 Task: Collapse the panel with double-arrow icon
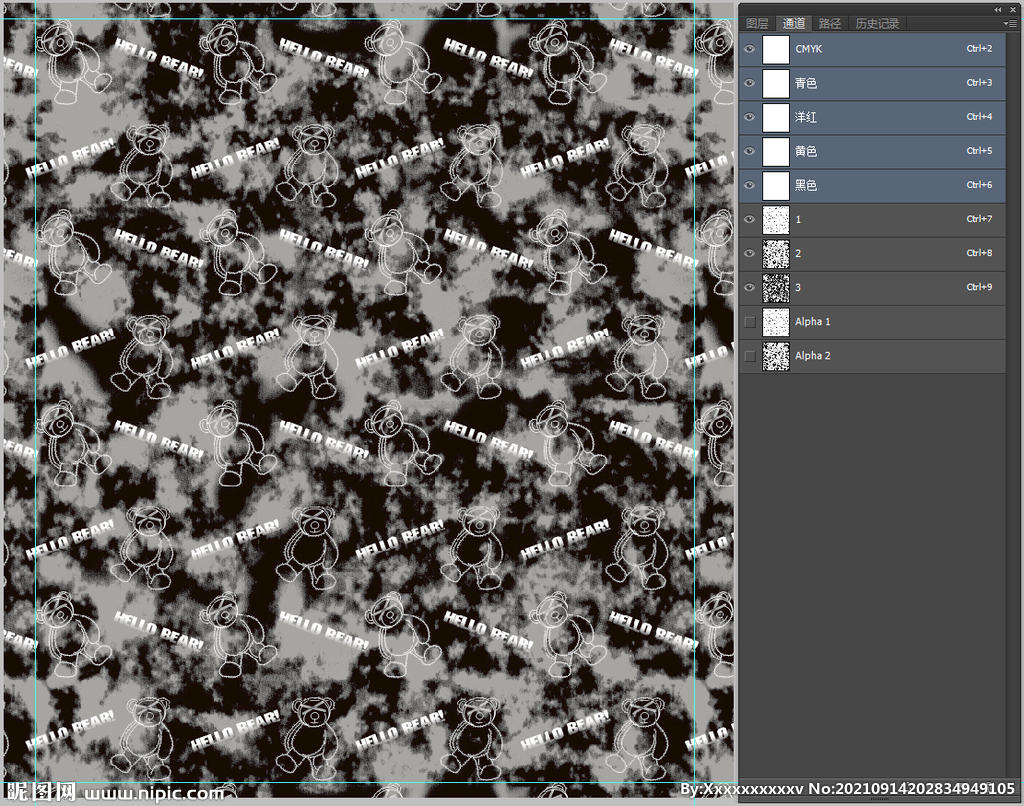pos(998,9)
